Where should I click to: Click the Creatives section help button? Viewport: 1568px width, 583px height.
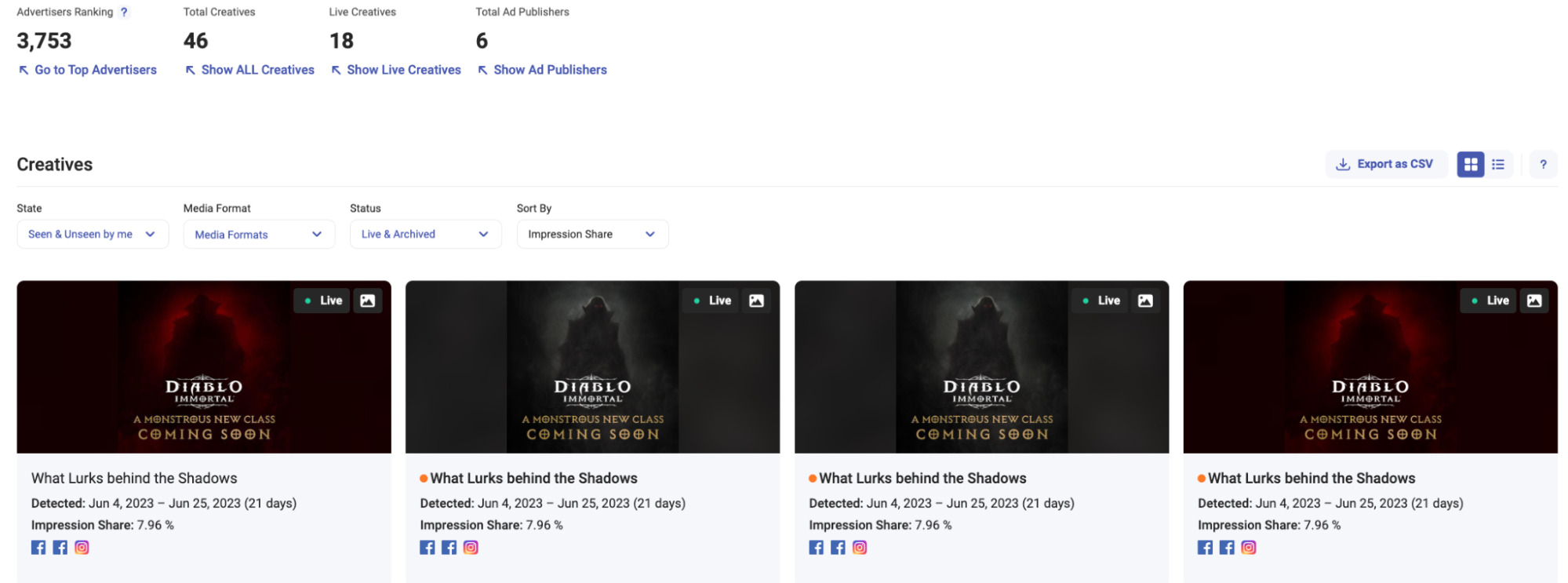tap(1543, 164)
